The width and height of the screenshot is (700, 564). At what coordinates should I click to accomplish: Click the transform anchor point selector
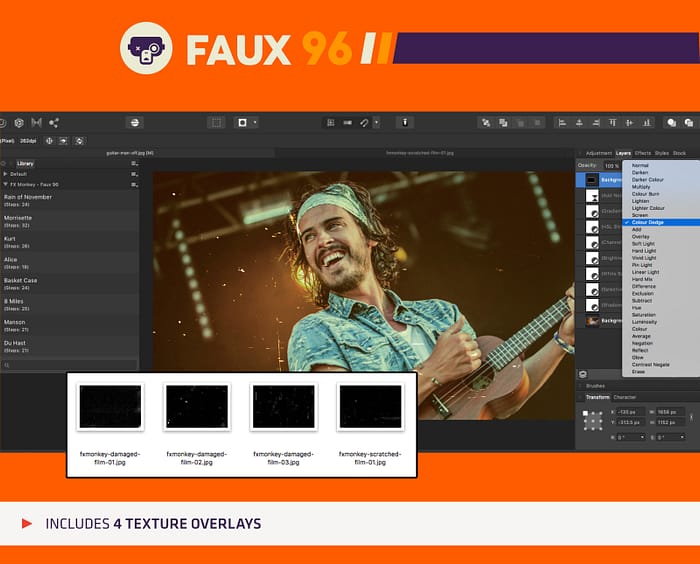593,421
